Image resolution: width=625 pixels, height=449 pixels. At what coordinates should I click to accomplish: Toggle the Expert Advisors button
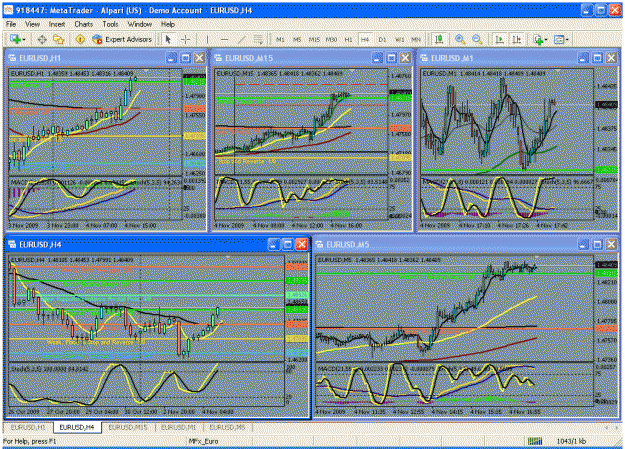[122, 39]
